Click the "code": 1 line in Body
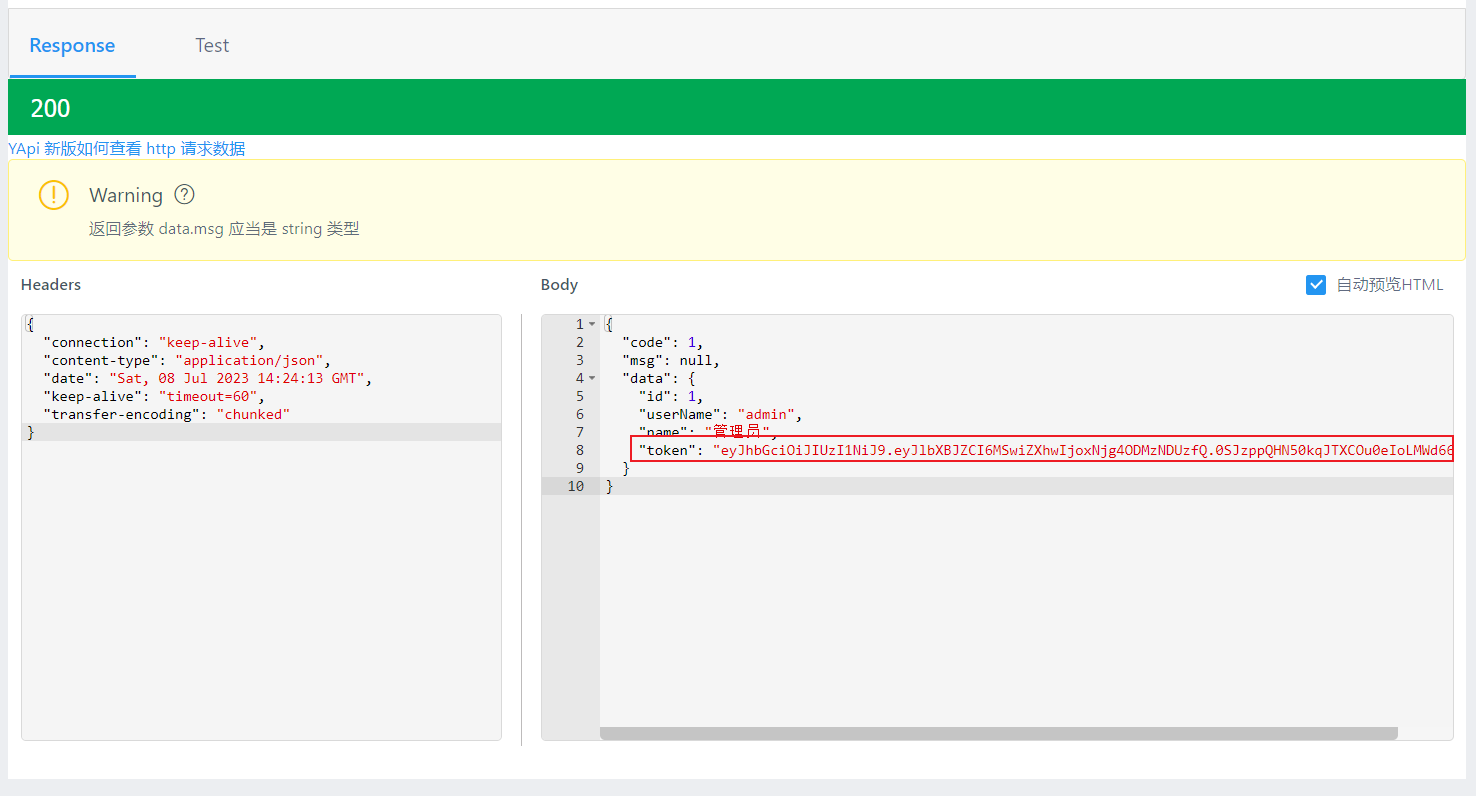1476x796 pixels. tap(663, 342)
